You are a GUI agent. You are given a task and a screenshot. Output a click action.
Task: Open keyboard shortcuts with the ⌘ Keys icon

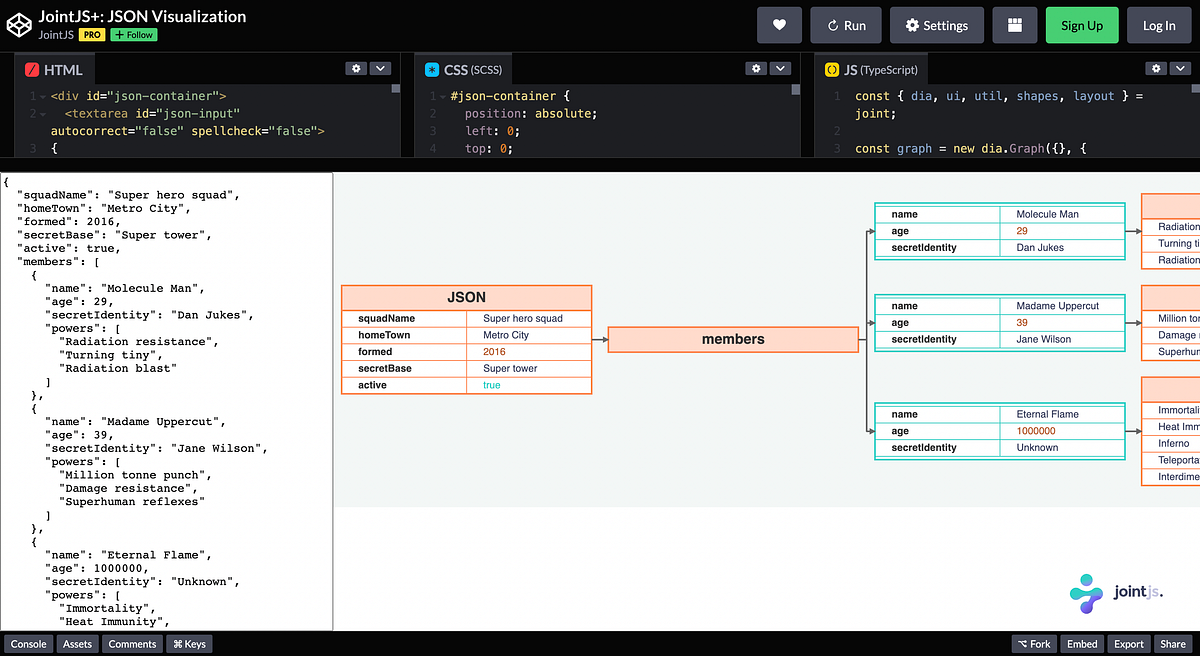[189, 643]
